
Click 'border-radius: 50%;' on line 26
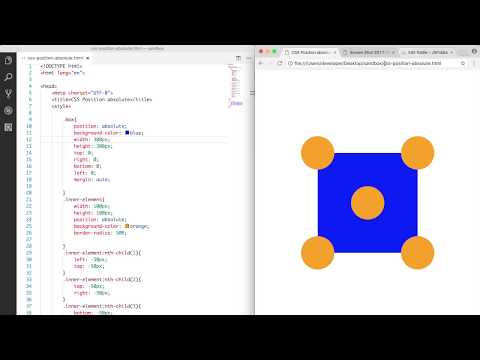point(100,233)
